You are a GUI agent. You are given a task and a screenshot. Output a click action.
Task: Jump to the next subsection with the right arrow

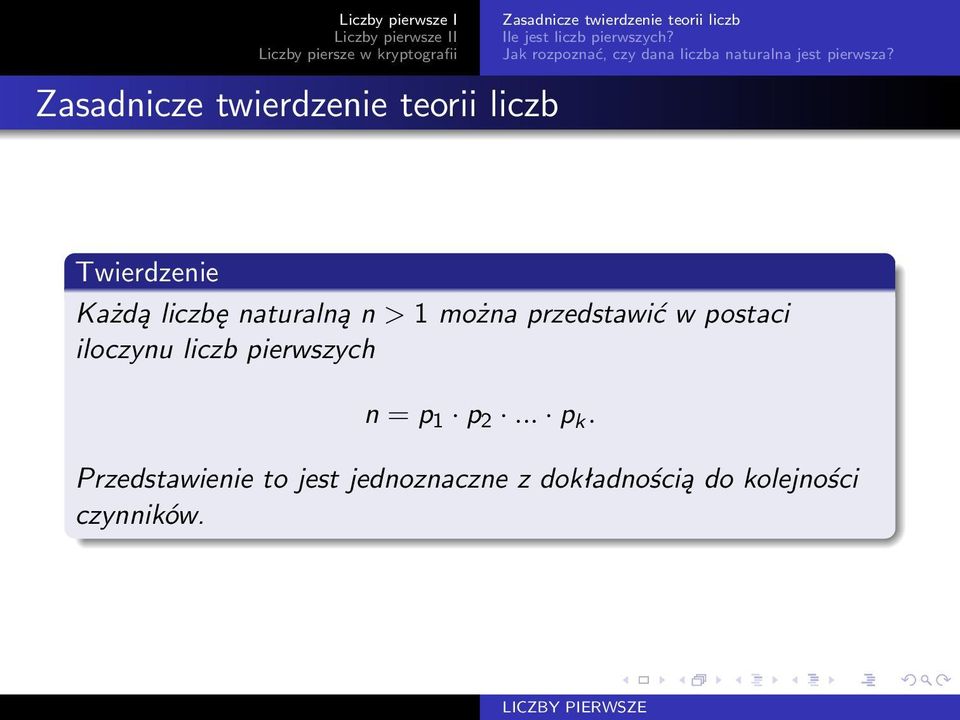pyautogui.click(x=775, y=680)
